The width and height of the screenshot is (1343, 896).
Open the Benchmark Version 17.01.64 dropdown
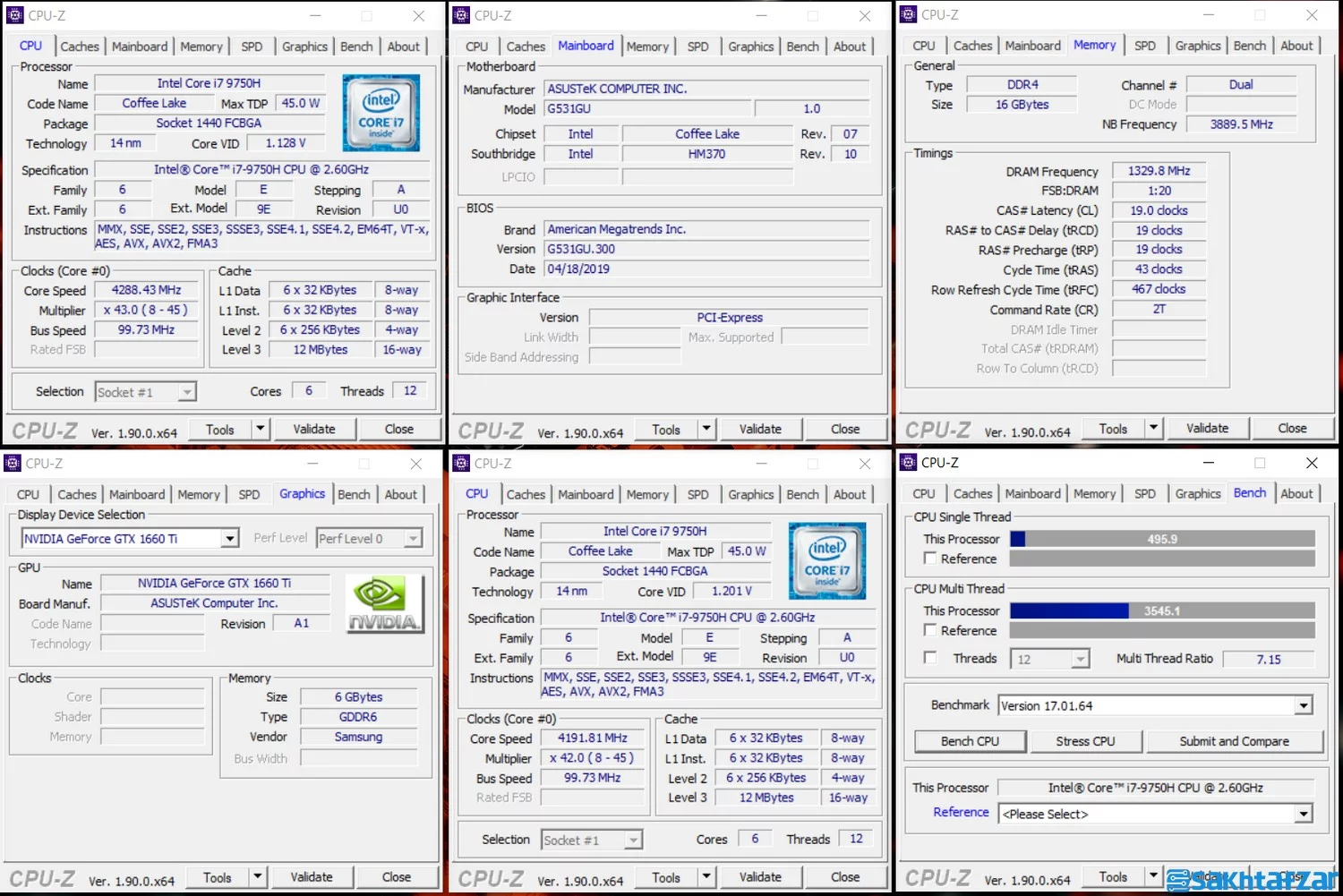(x=1303, y=705)
